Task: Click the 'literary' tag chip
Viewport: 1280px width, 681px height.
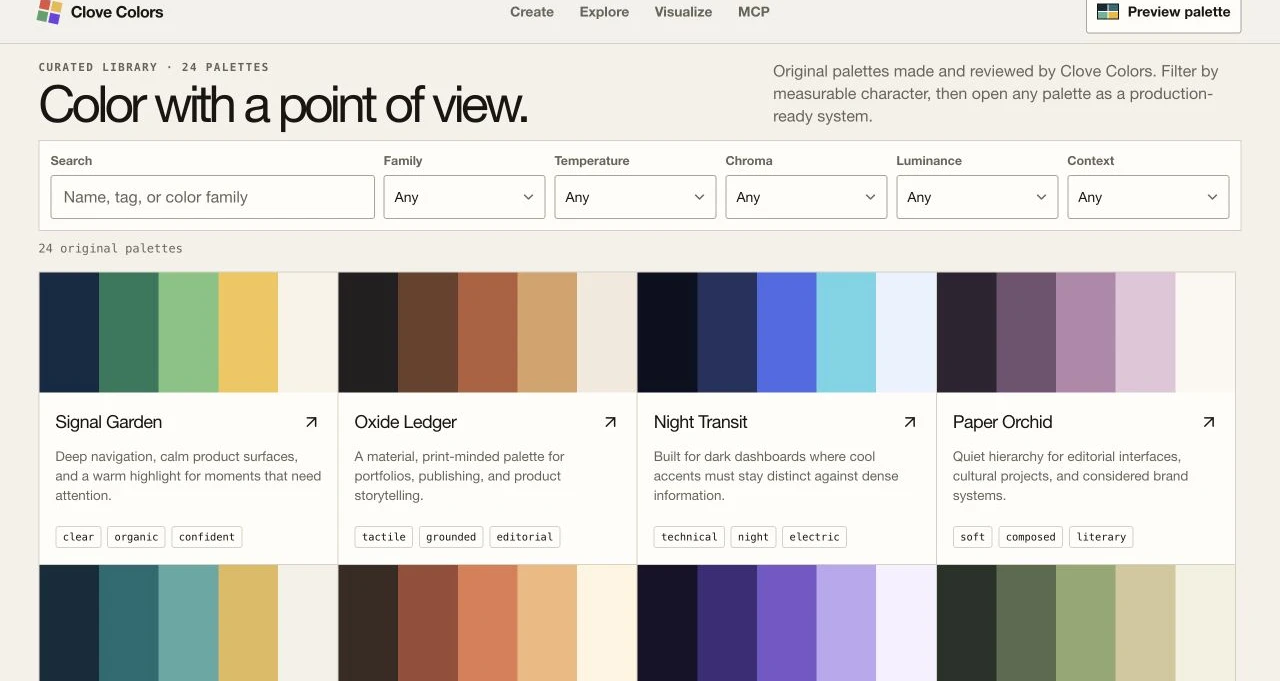Action: coord(1101,537)
